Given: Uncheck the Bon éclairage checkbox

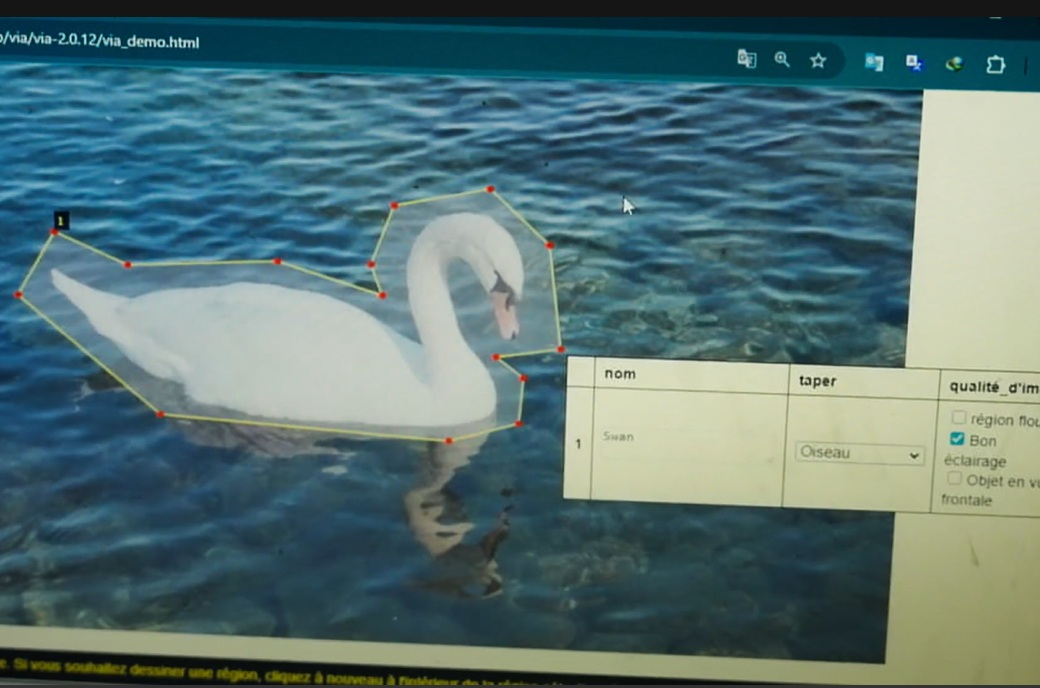Looking at the screenshot, I should coord(957,439).
